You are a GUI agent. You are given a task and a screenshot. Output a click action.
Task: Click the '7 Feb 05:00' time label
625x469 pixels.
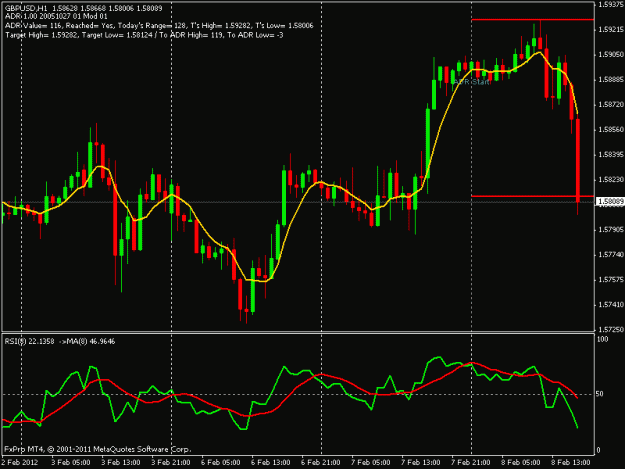(x=371, y=462)
